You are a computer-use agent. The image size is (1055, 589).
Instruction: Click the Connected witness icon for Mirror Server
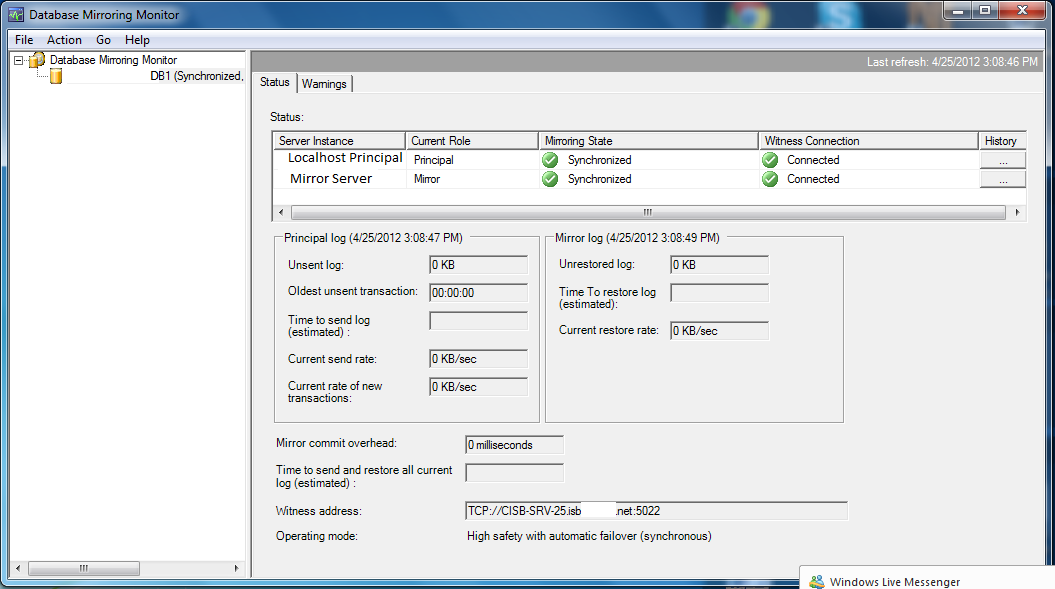click(x=769, y=179)
